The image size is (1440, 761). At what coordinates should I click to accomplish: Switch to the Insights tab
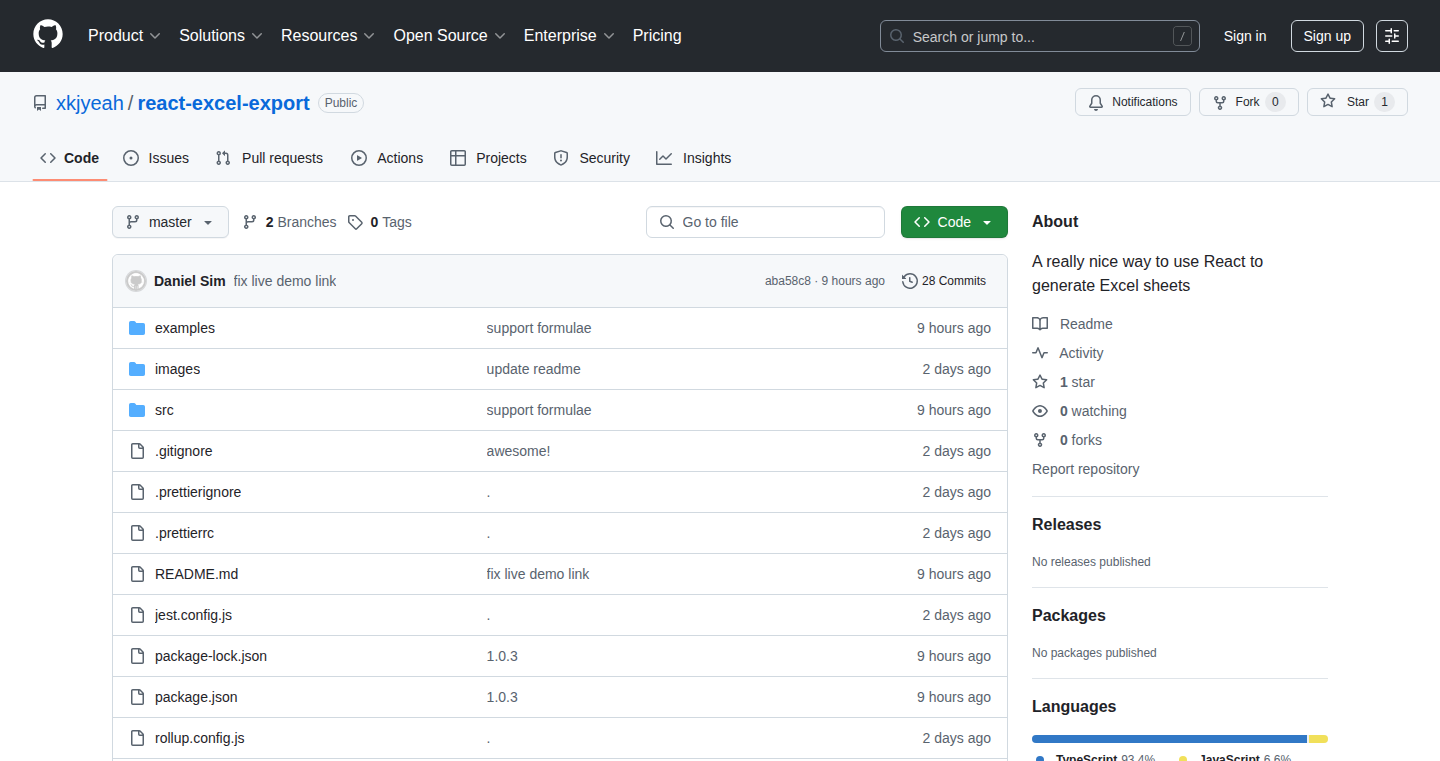pos(694,158)
